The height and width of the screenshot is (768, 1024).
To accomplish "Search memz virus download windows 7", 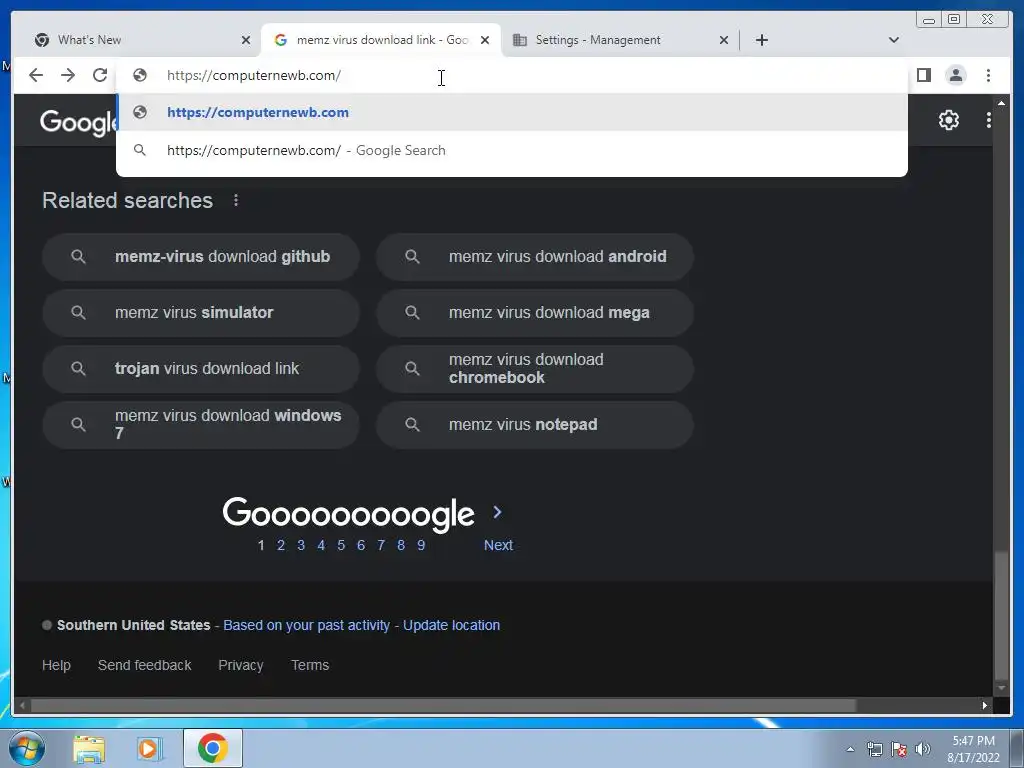I will coord(200,424).
